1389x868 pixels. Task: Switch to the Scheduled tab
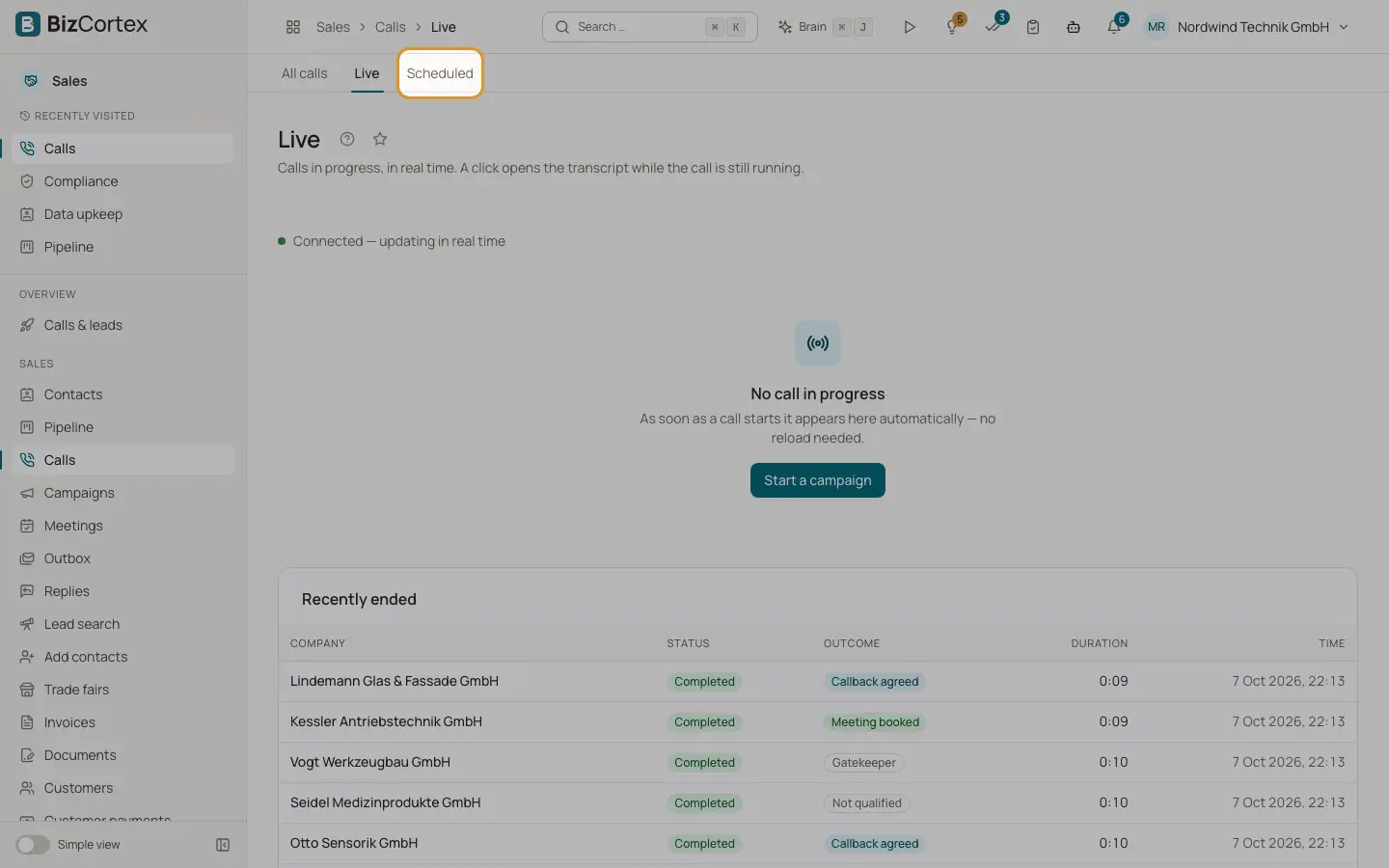click(x=440, y=73)
